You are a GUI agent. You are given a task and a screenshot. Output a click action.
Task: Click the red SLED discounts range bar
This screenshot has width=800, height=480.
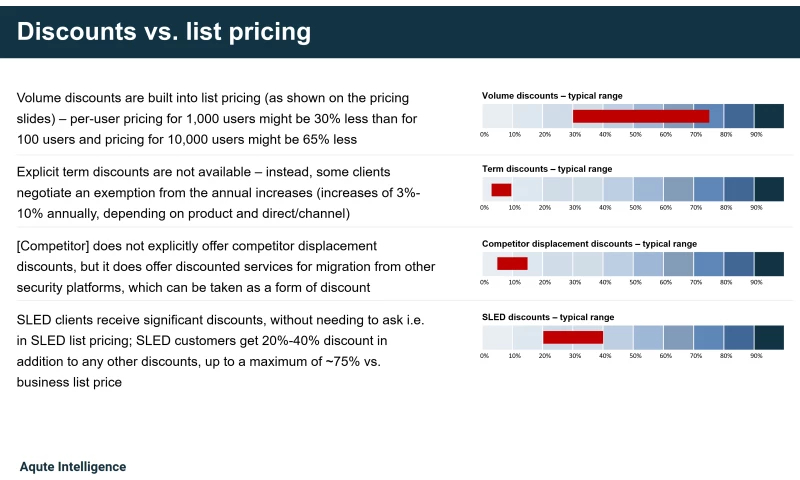pos(573,337)
